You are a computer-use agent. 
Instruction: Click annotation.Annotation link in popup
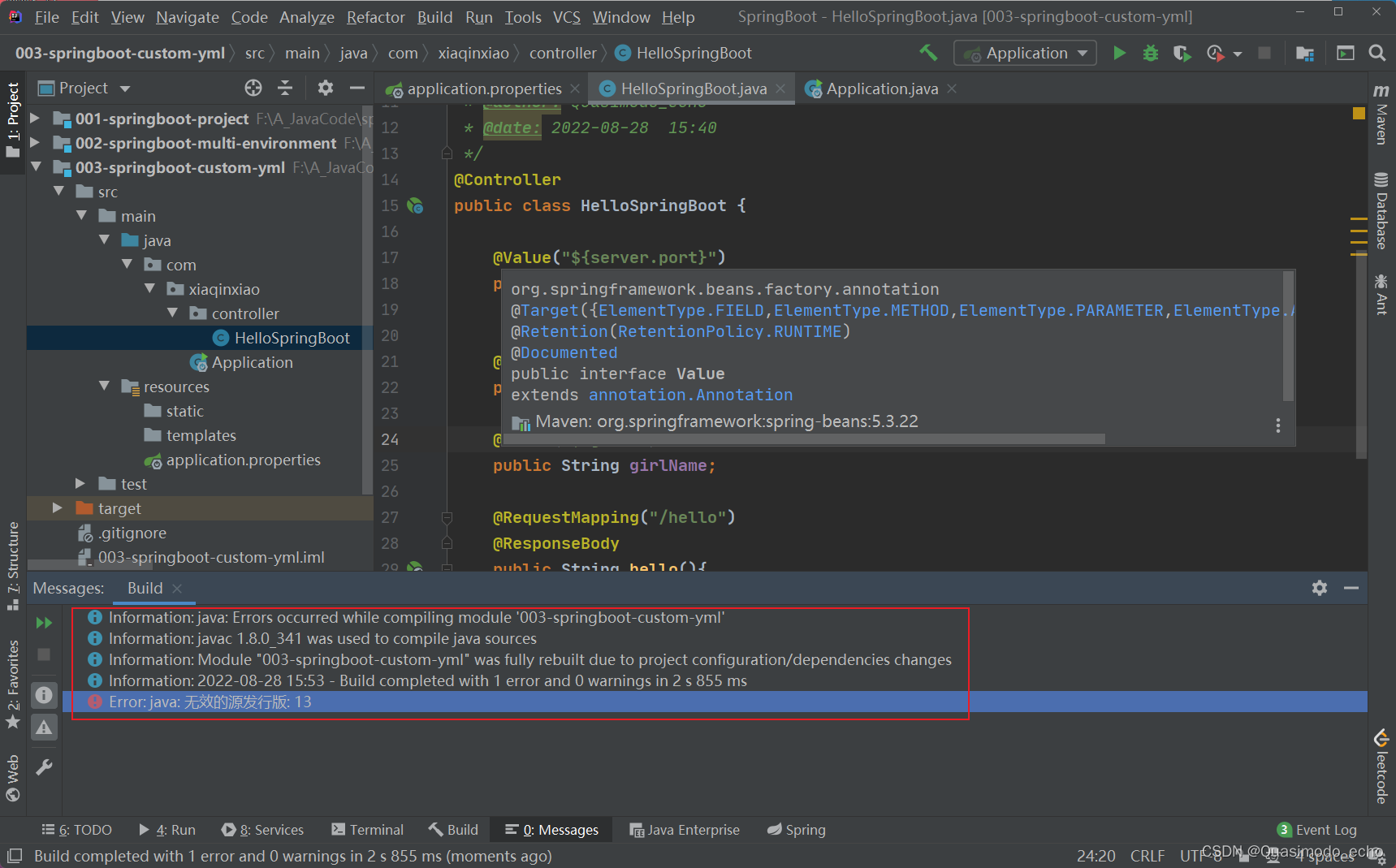691,395
